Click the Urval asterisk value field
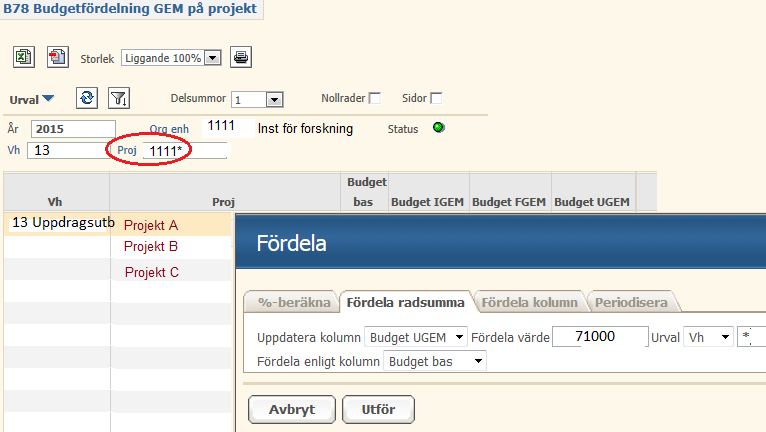The image size is (766, 432). click(x=751, y=337)
